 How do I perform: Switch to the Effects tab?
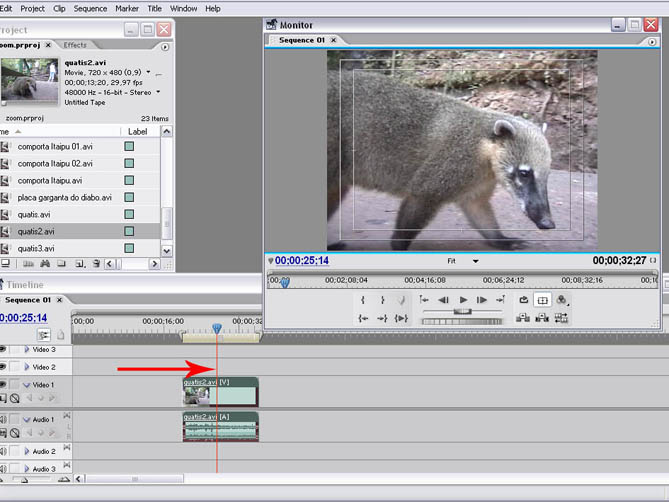click(x=75, y=45)
